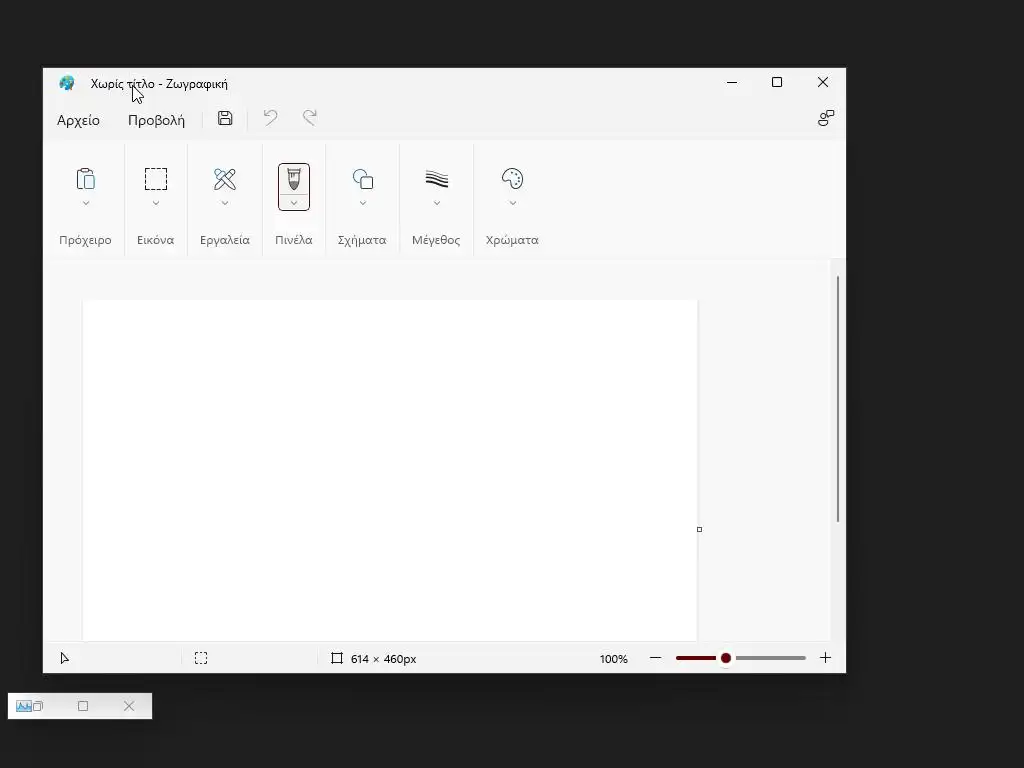Maximize the Ζωγραφική Paint window
The width and height of the screenshot is (1024, 768).
click(x=777, y=82)
